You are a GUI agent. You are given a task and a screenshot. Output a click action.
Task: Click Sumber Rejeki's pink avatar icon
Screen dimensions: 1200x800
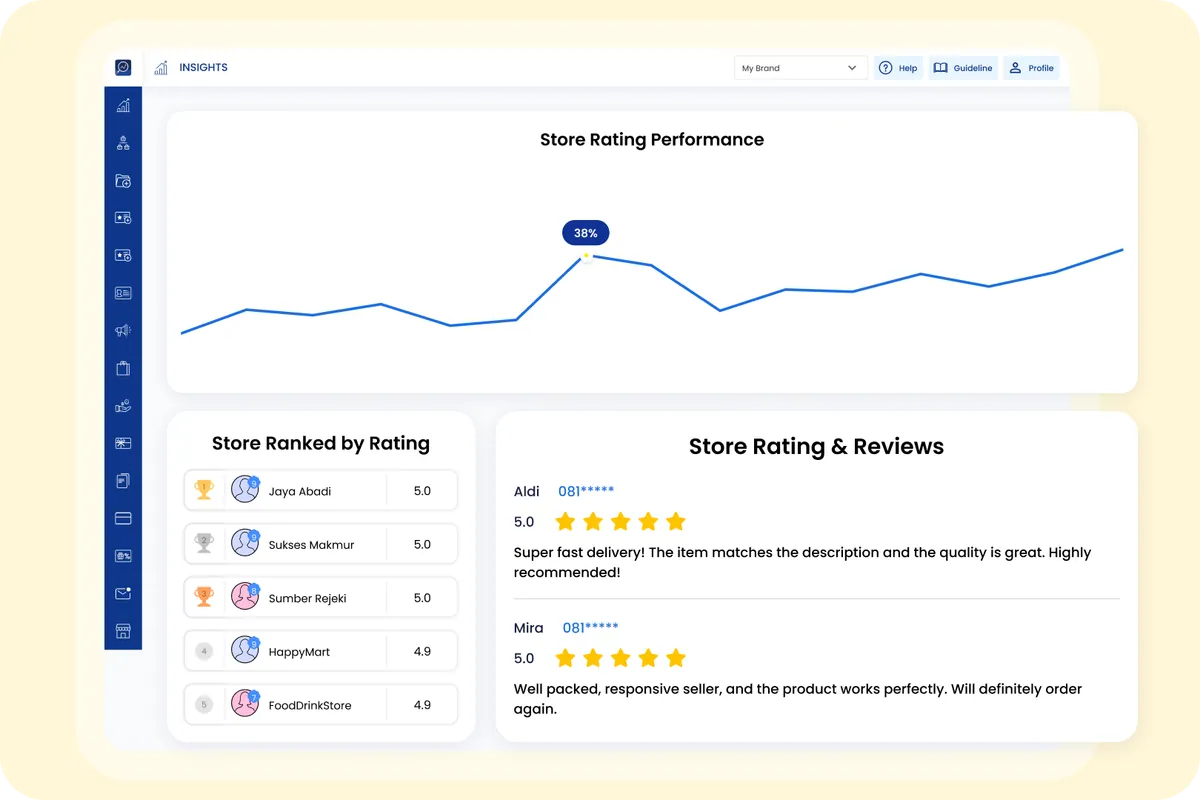[245, 596]
